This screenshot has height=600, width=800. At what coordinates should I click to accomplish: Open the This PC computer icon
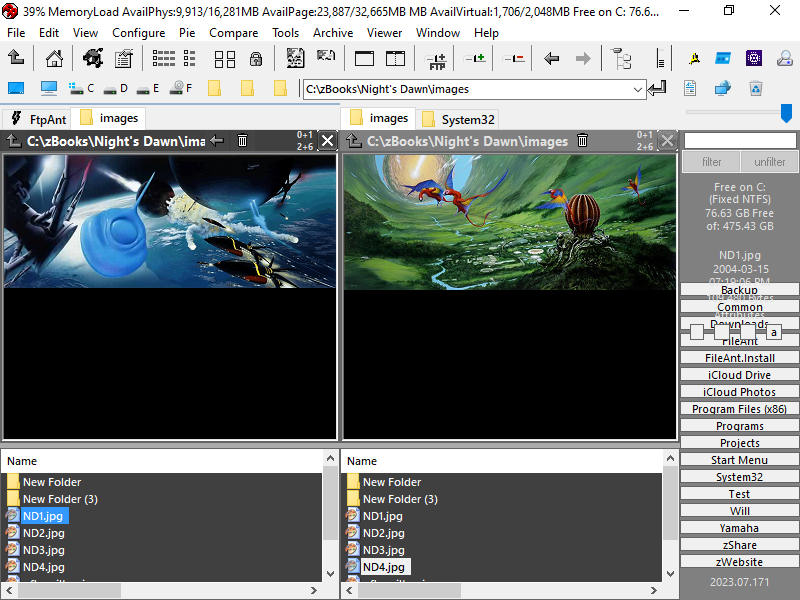point(49,88)
